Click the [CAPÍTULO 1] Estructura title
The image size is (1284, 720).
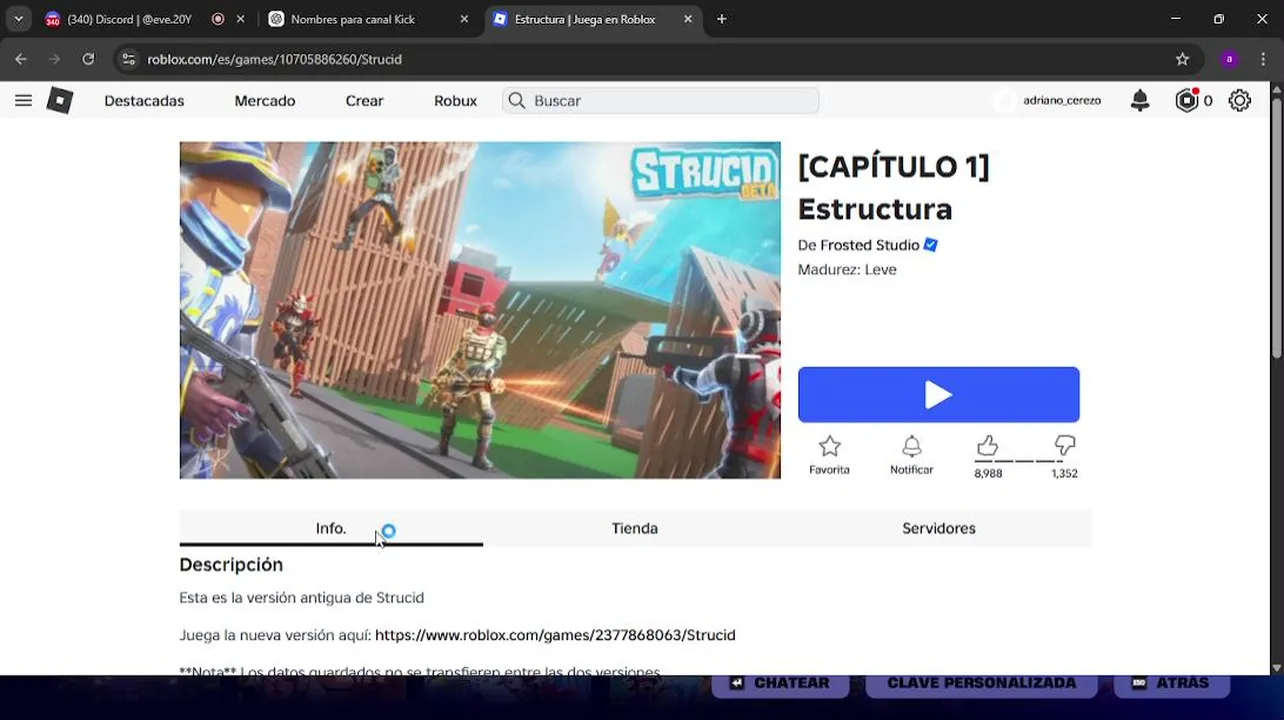(893, 187)
